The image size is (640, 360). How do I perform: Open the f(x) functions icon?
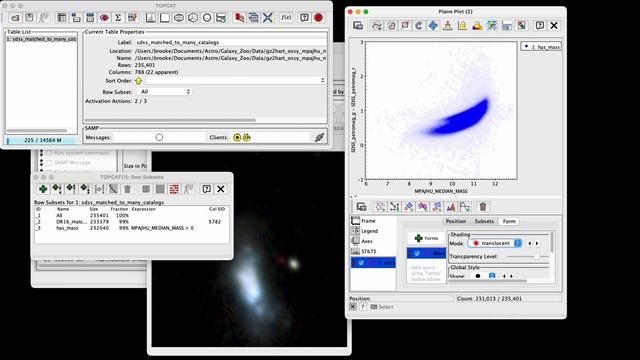pyautogui.click(x=286, y=18)
